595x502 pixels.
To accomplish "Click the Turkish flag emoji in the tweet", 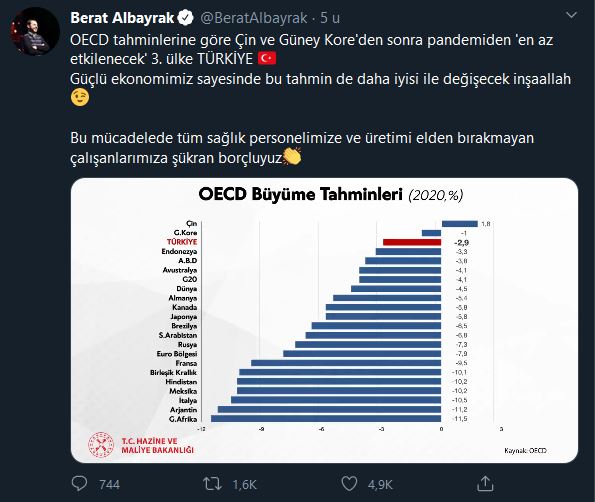I will [x=267, y=58].
